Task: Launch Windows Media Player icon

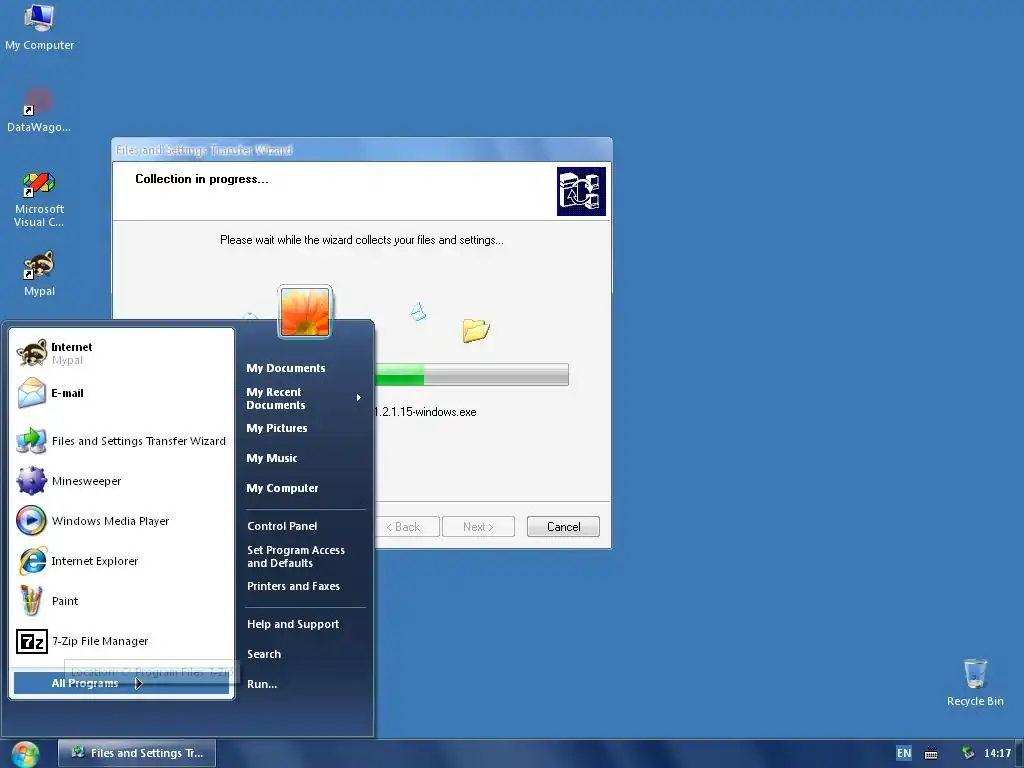Action: coord(31,520)
